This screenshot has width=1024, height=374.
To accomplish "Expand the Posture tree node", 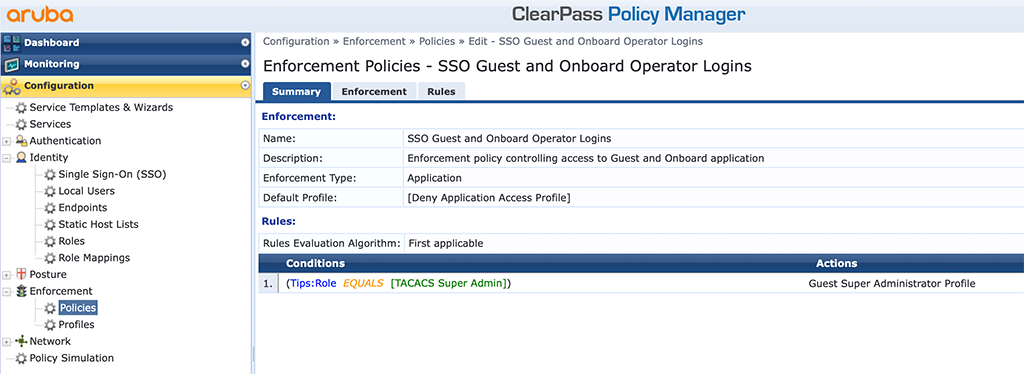I will click(x=7, y=275).
